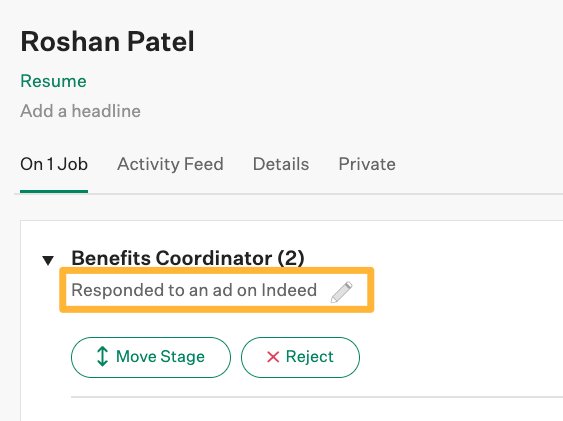Click the pencil edit icon beside source
The image size is (563, 421).
coord(341,292)
